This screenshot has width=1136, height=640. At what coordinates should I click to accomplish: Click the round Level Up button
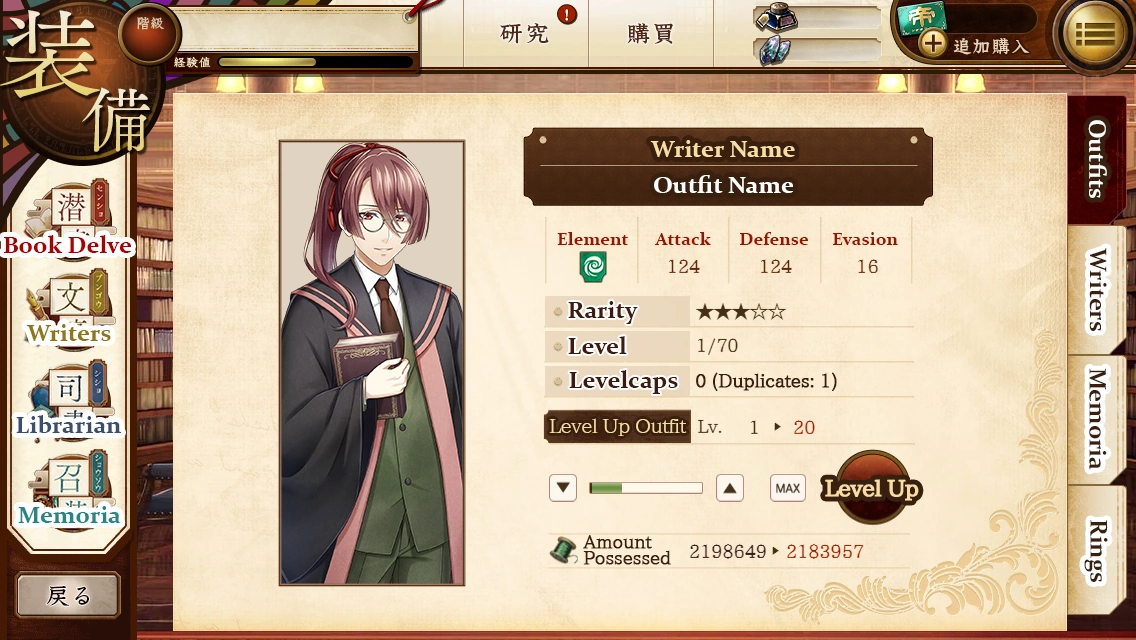(x=872, y=488)
